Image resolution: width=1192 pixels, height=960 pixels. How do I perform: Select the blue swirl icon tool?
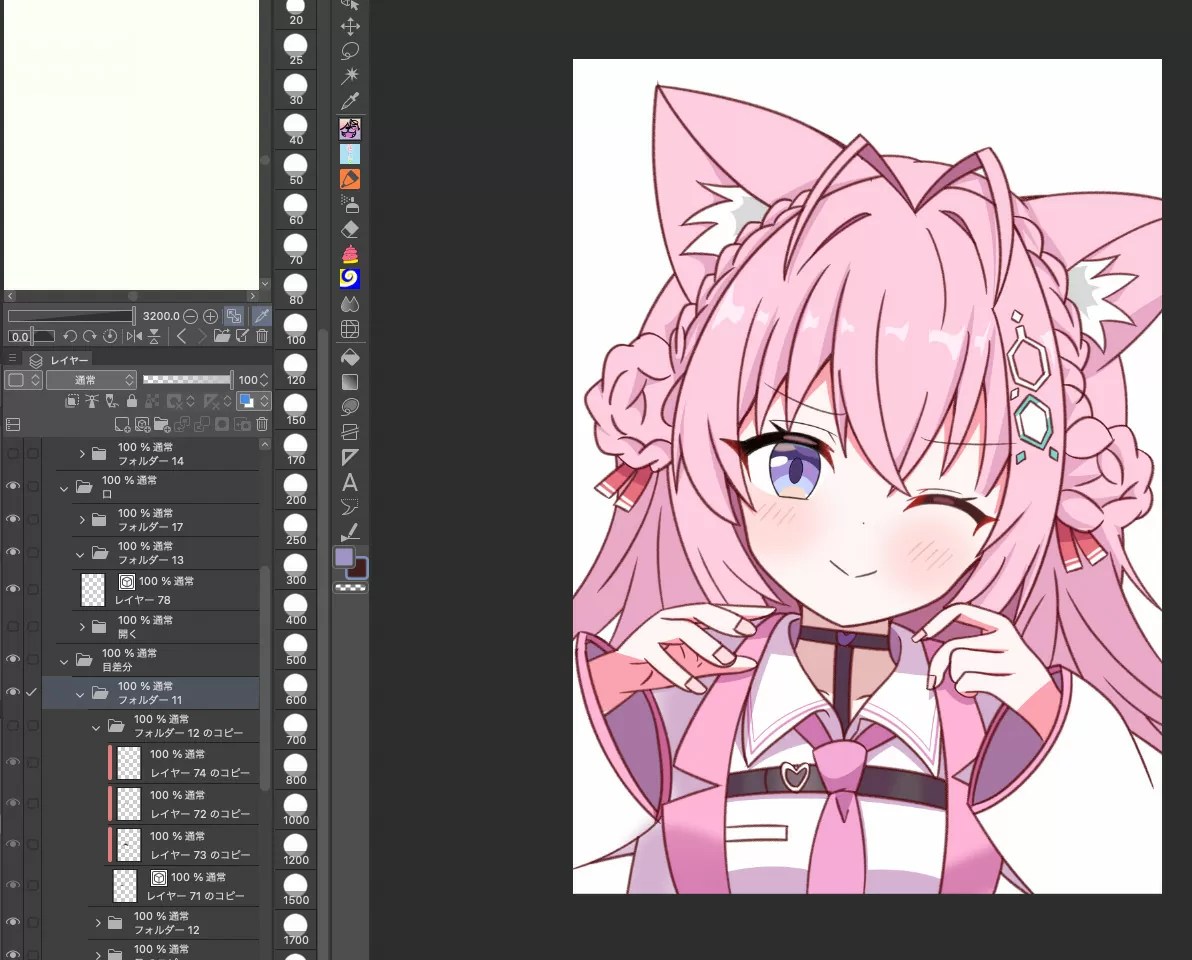pos(350,278)
